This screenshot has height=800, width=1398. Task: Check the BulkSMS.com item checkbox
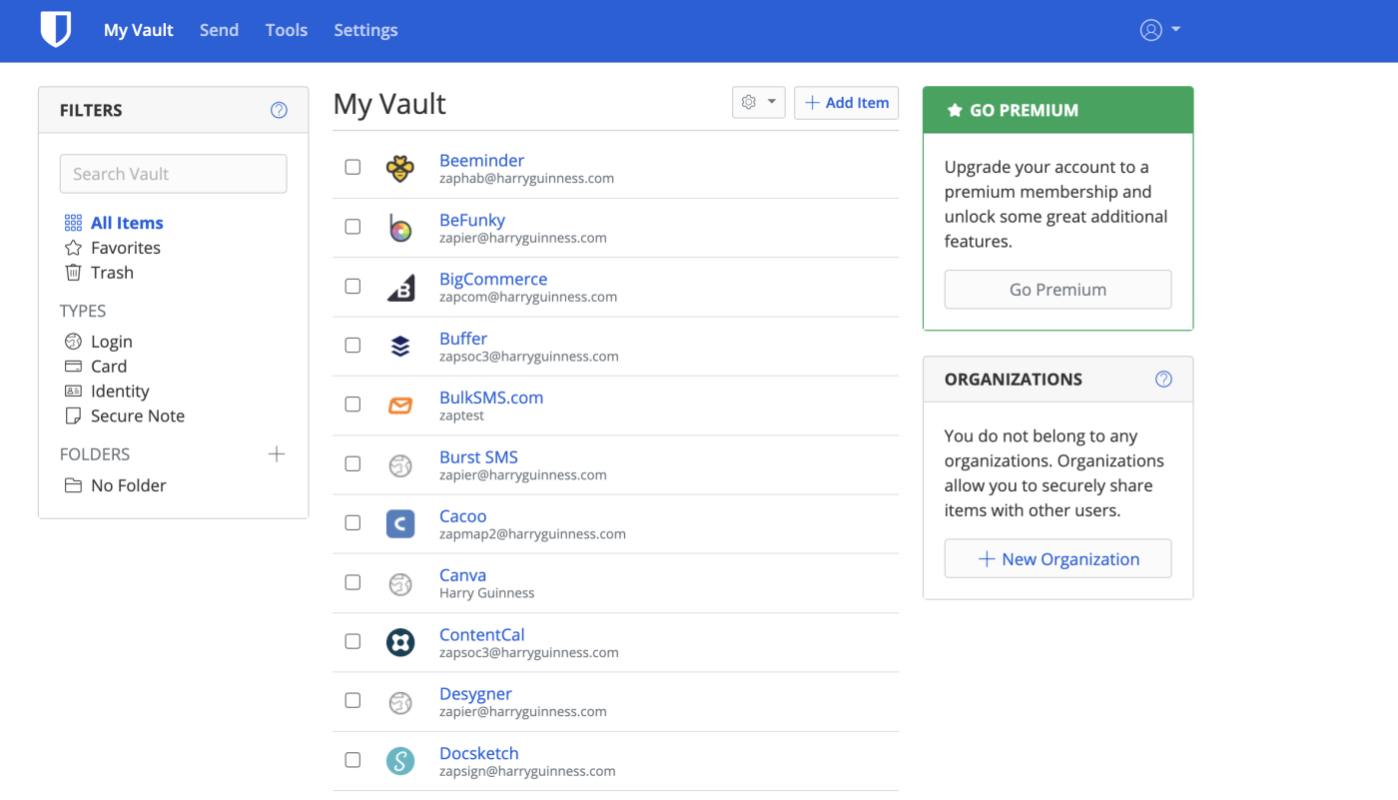353,404
